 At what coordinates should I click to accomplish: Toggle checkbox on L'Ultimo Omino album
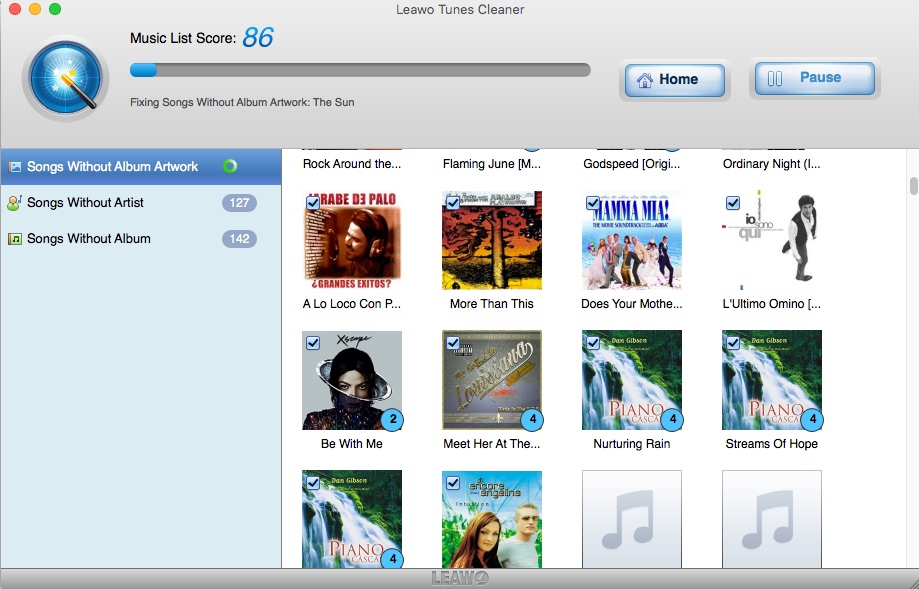point(733,203)
